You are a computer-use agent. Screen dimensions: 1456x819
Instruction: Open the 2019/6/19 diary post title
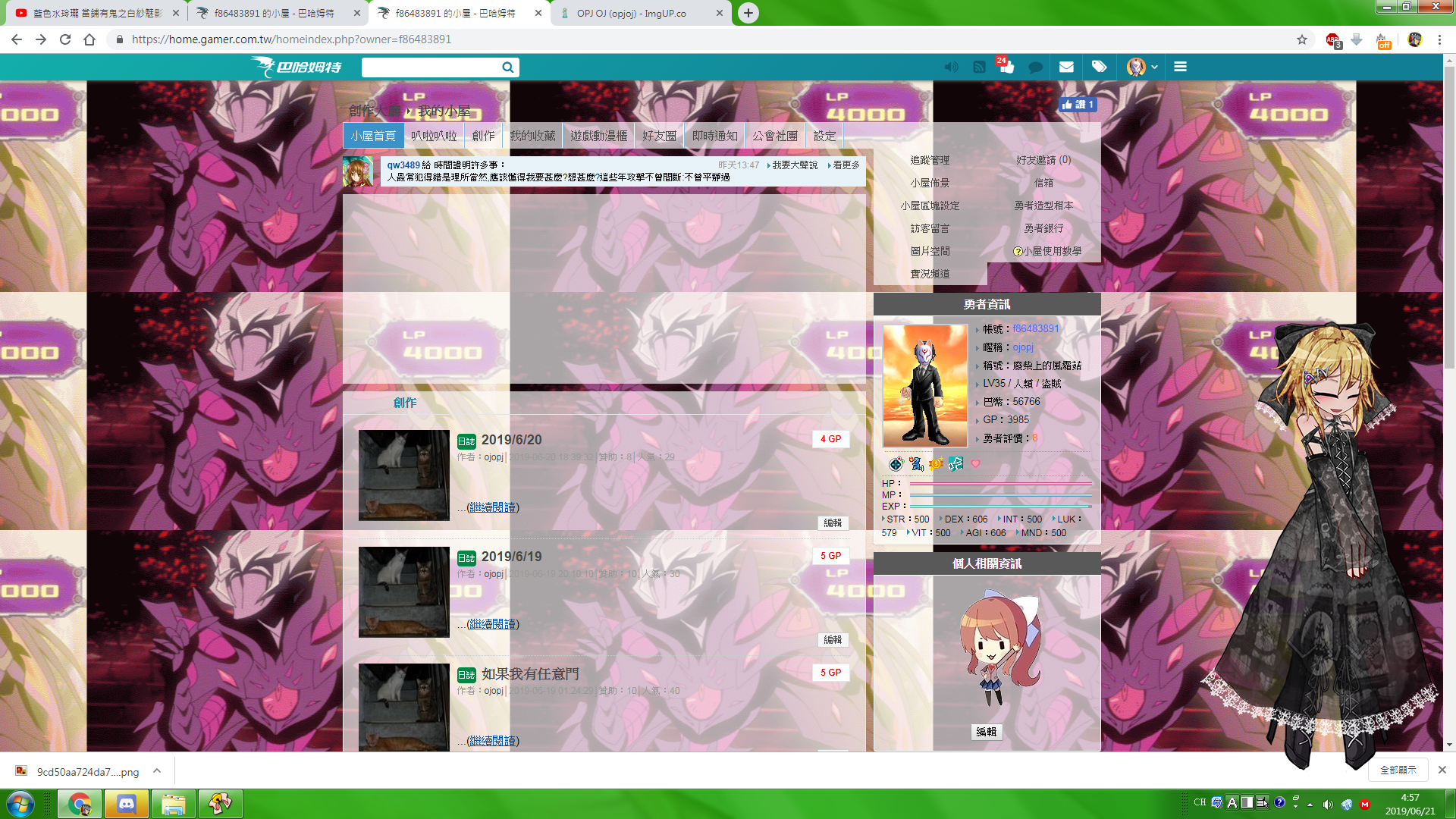[511, 557]
